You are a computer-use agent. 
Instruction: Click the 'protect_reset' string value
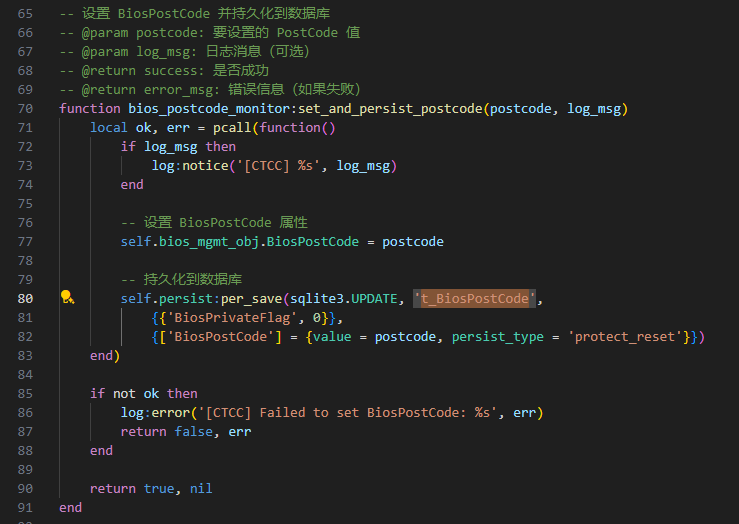(x=626, y=336)
